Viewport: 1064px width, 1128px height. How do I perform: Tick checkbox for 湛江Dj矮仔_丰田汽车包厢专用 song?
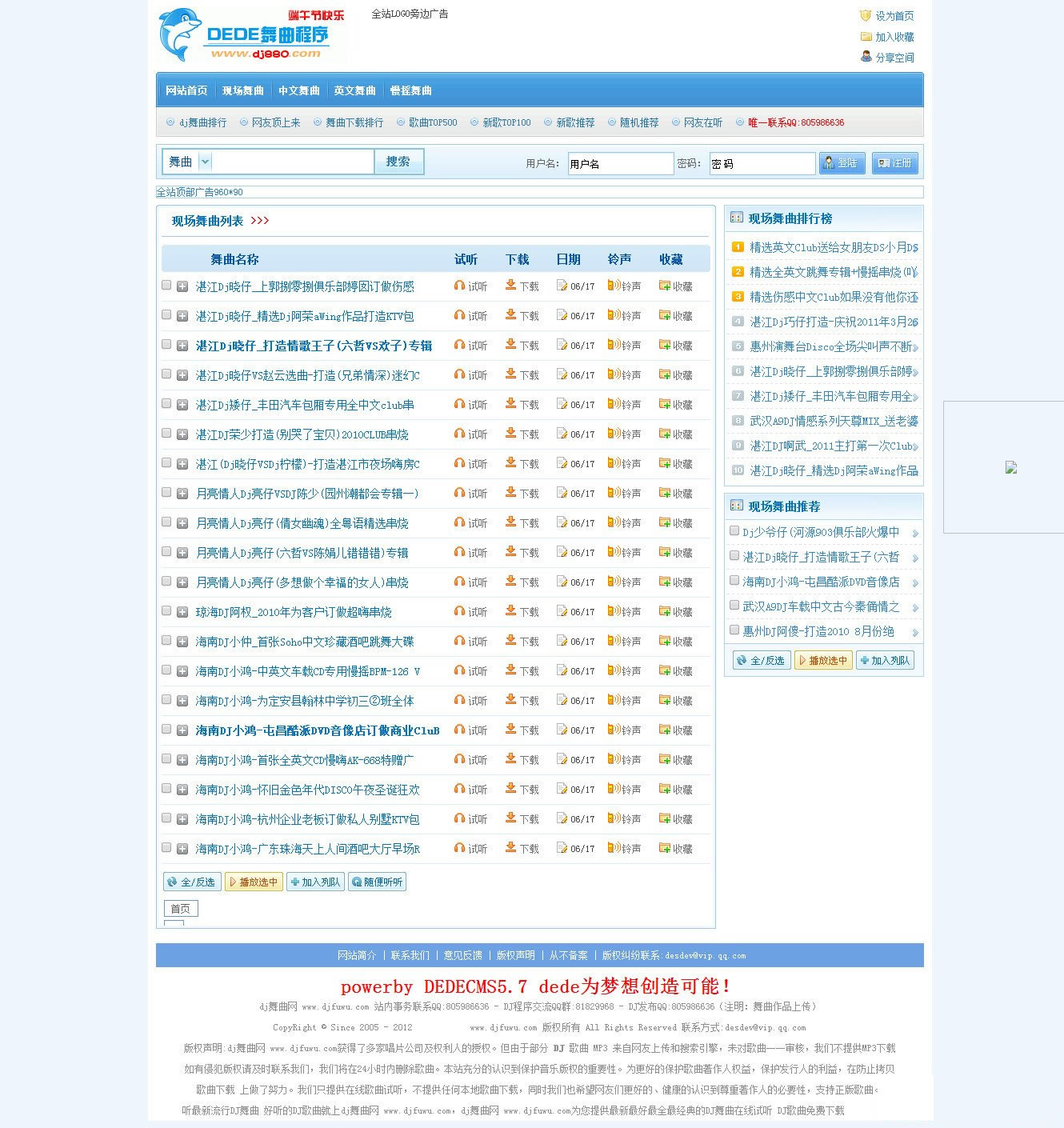(166, 403)
